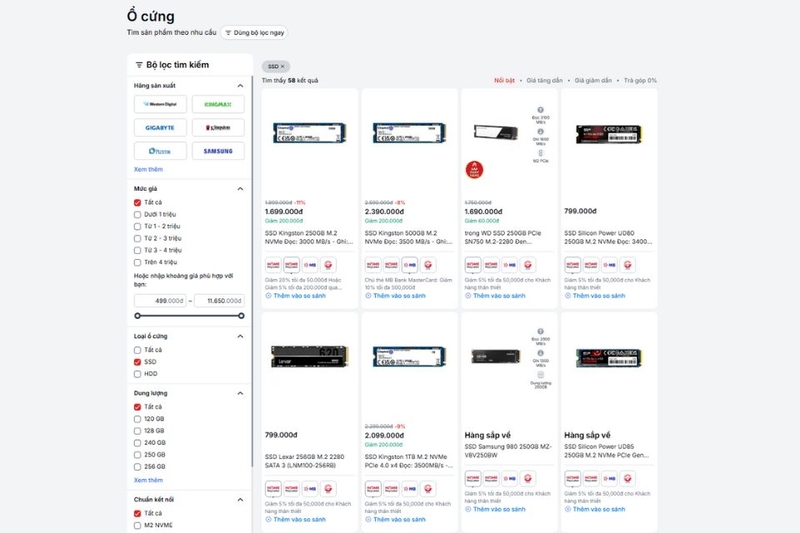Open the Silicon Power UD85 SSD product image
Image resolution: width=800 pixels, height=533 pixels.
coord(609,358)
